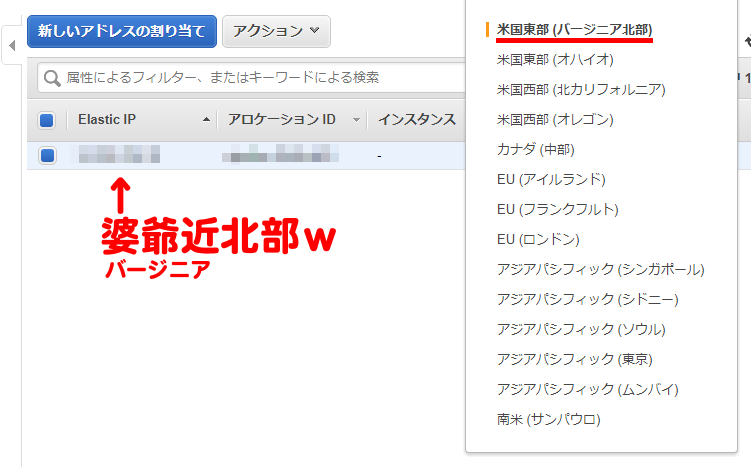Click the Elastic IP ascending sort arrow
The image size is (751, 467).
(206, 119)
